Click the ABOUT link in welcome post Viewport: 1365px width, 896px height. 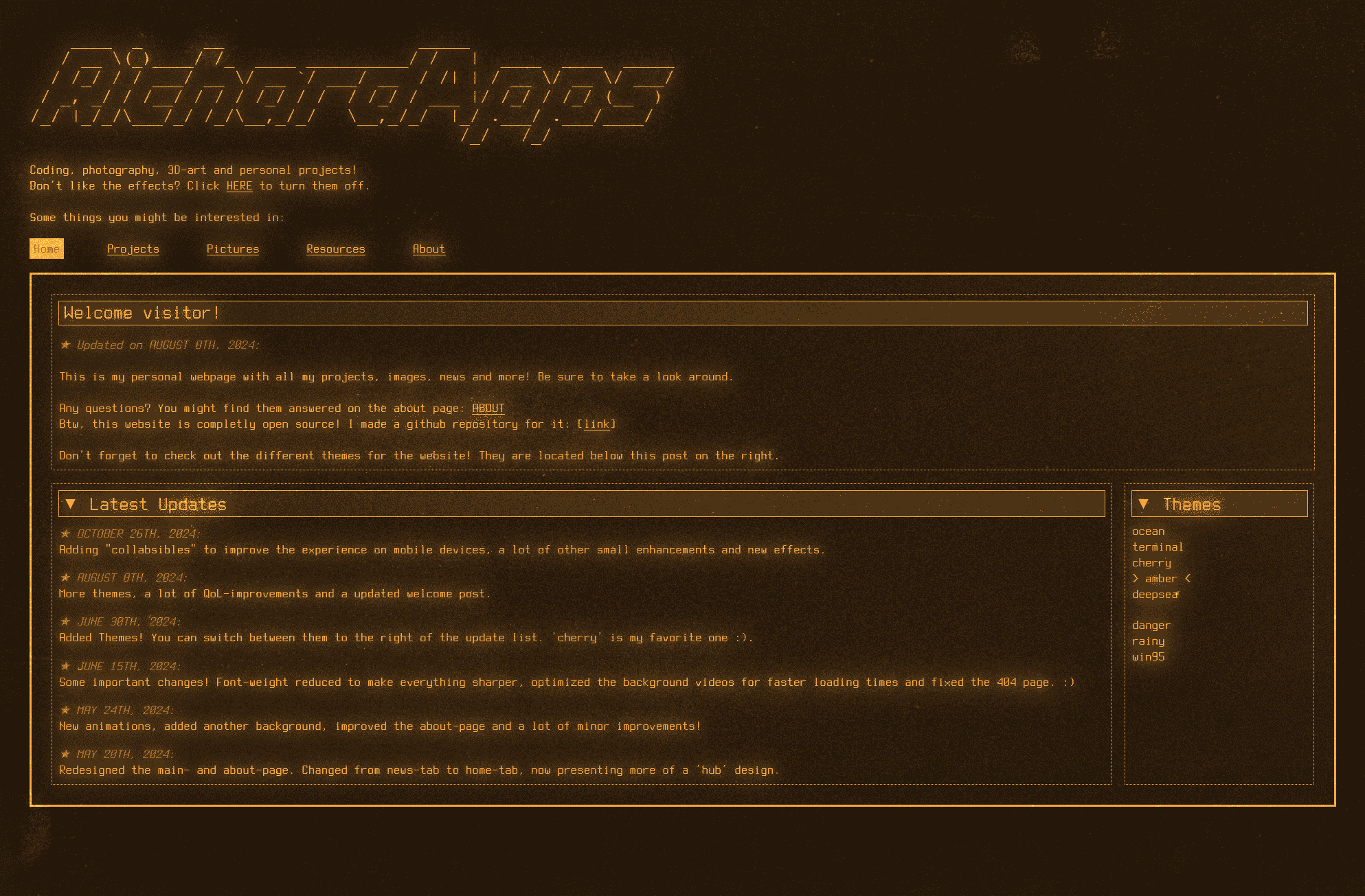(488, 408)
